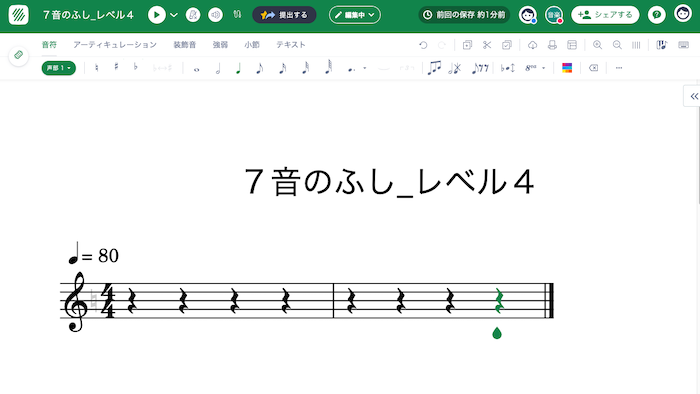Start score playback with the play button
The image size is (700, 394).
coord(156,15)
